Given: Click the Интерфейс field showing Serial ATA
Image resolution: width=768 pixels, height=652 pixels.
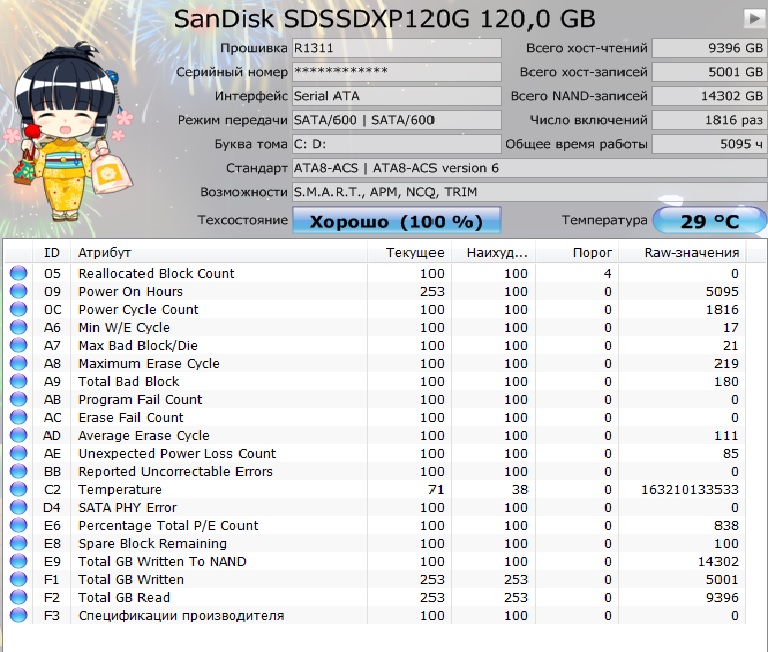Looking at the screenshot, I should tap(397, 96).
